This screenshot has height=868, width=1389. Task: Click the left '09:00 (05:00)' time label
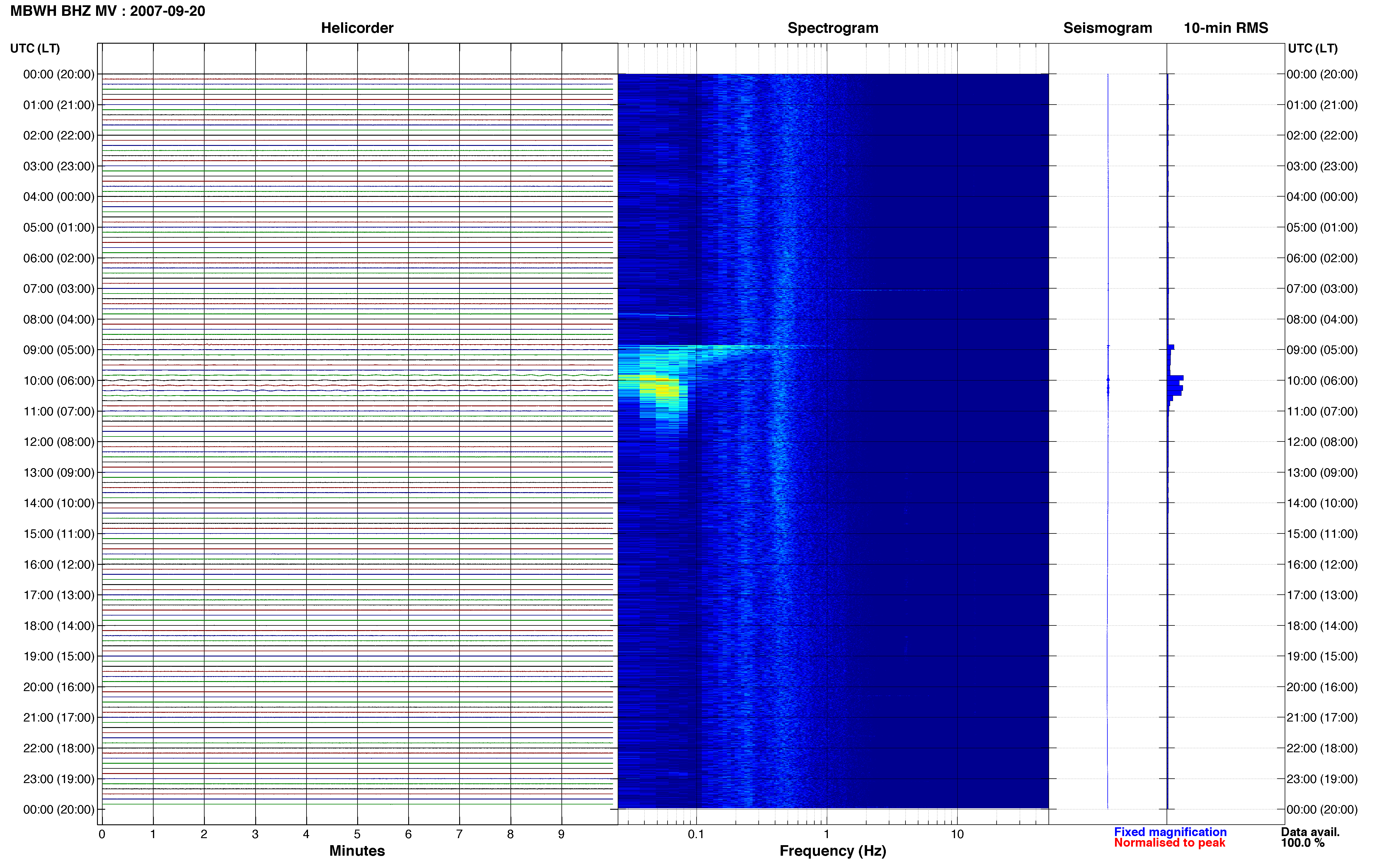click(x=59, y=349)
